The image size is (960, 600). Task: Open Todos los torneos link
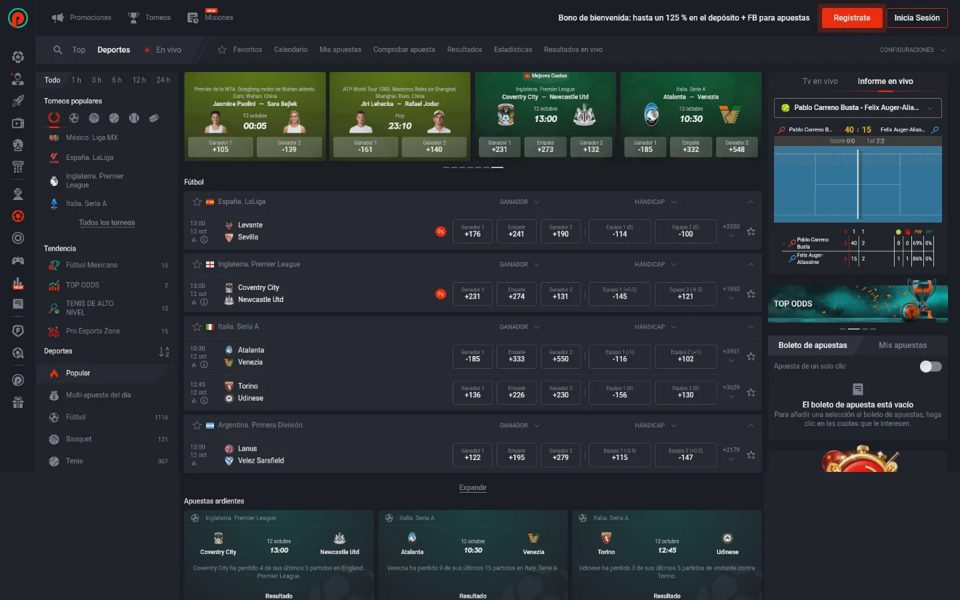click(107, 223)
